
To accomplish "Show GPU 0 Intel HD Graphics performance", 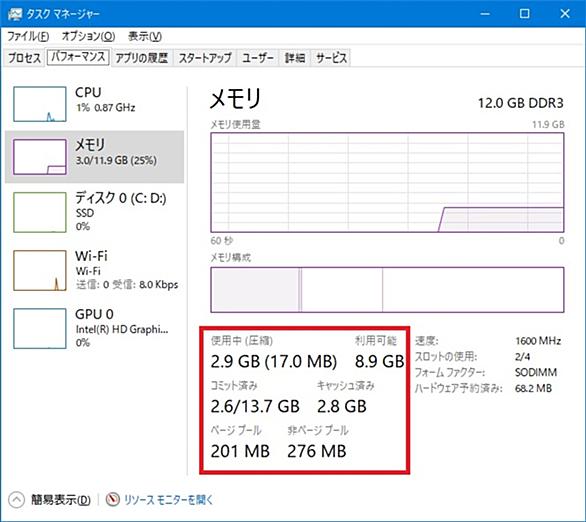I will point(94,328).
